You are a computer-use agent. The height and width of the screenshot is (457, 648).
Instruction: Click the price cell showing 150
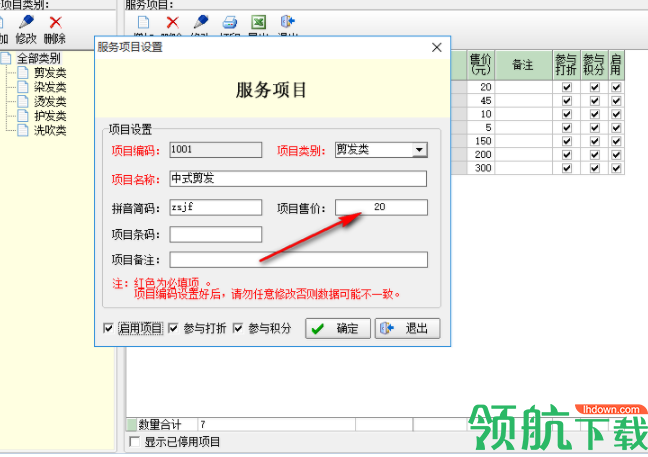(x=481, y=141)
